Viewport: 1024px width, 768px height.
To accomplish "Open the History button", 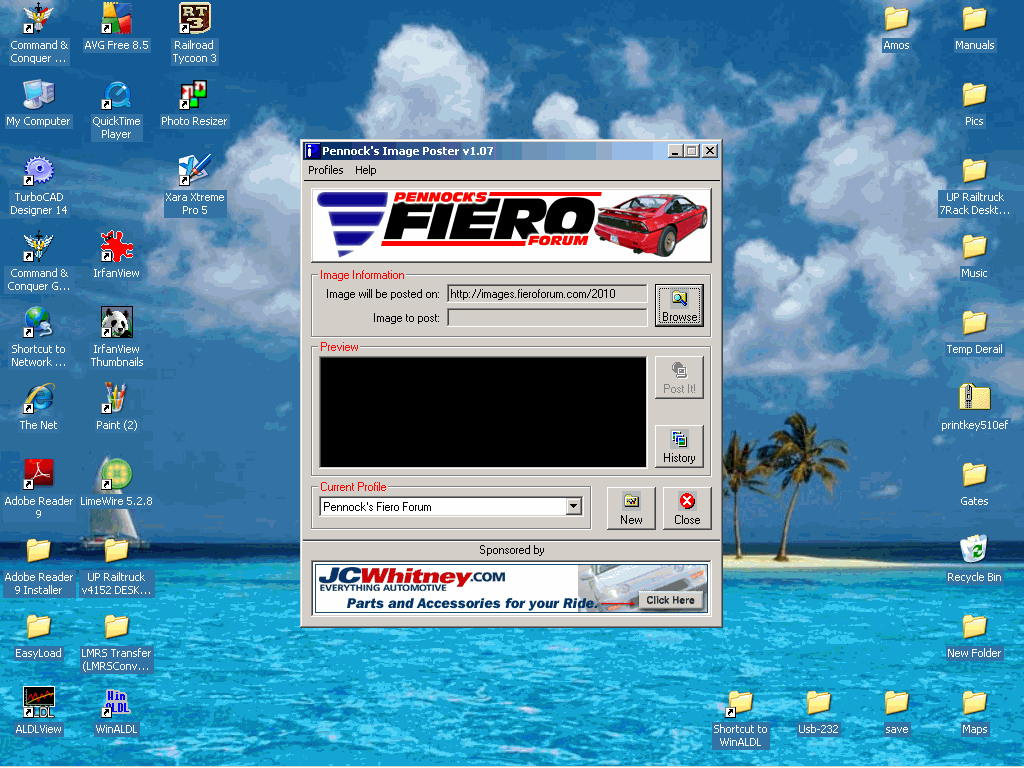I will pos(679,446).
